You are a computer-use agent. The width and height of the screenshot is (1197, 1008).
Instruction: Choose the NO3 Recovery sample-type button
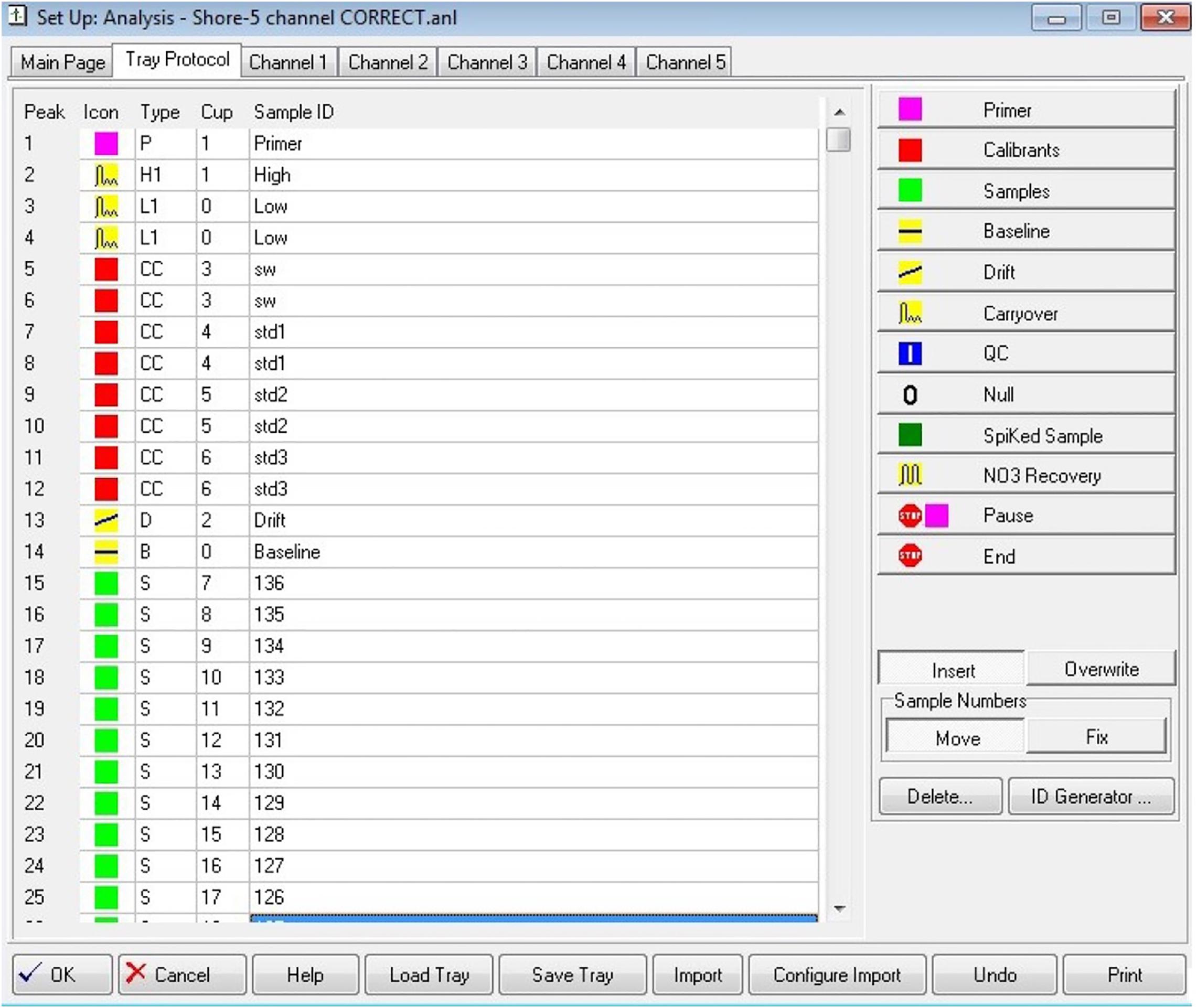click(1027, 476)
